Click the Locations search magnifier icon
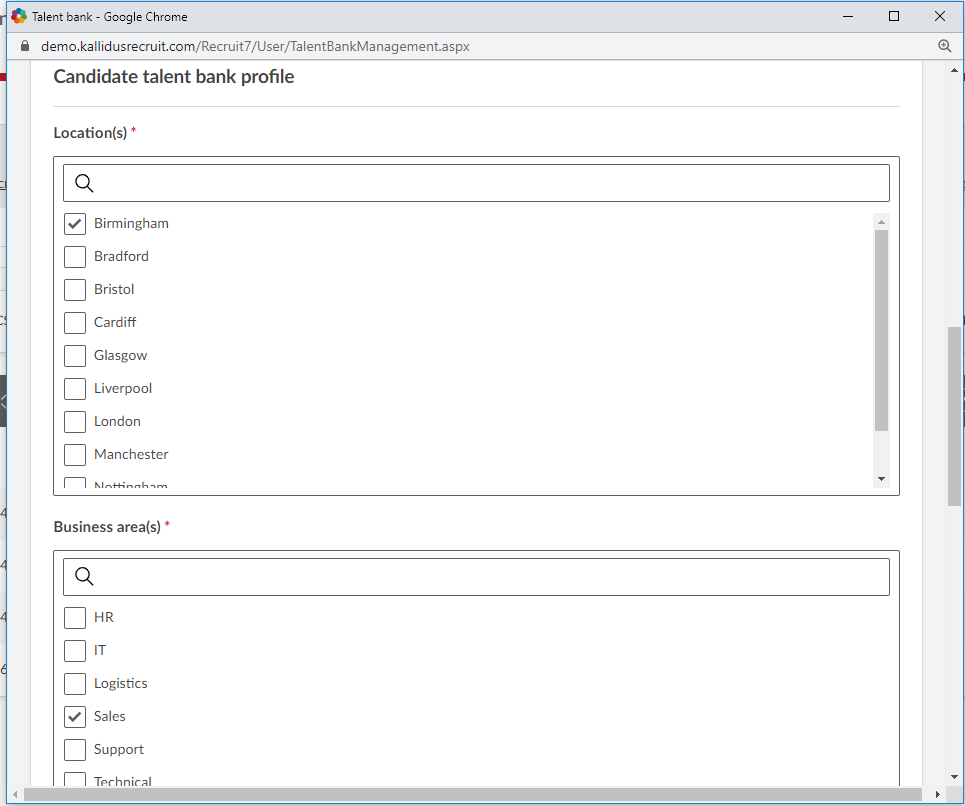The image size is (965, 806). [85, 183]
